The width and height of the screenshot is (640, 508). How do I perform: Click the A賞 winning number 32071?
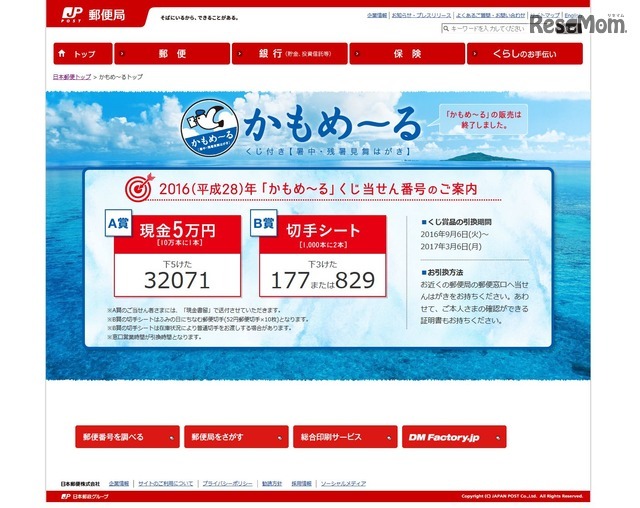click(x=177, y=280)
